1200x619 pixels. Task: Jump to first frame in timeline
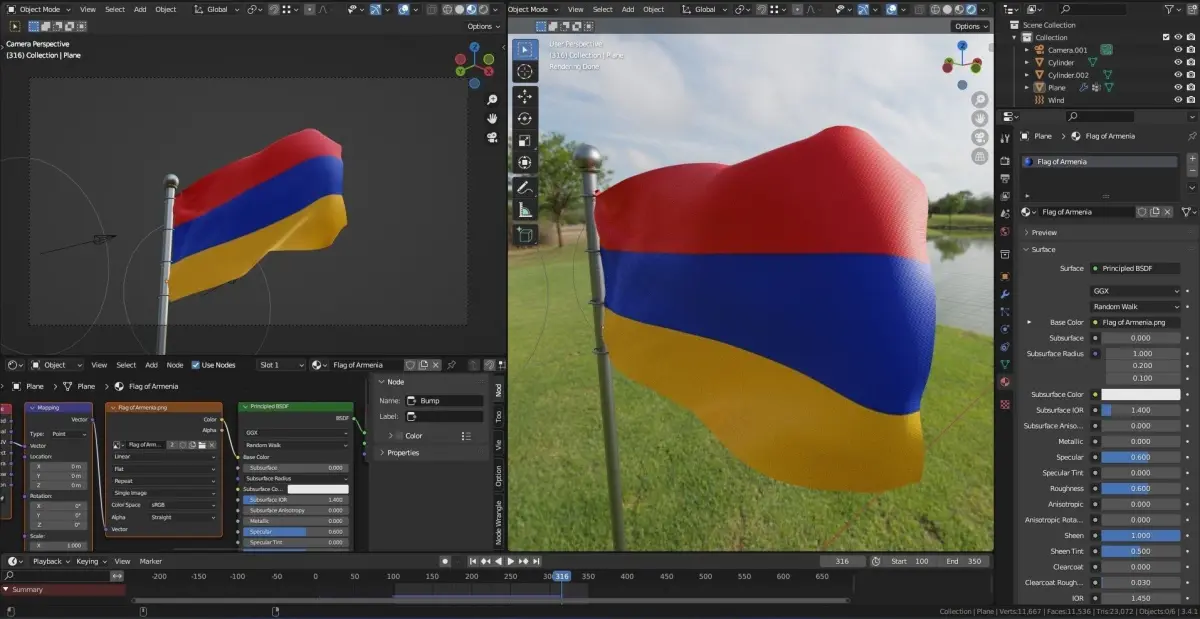tap(474, 561)
